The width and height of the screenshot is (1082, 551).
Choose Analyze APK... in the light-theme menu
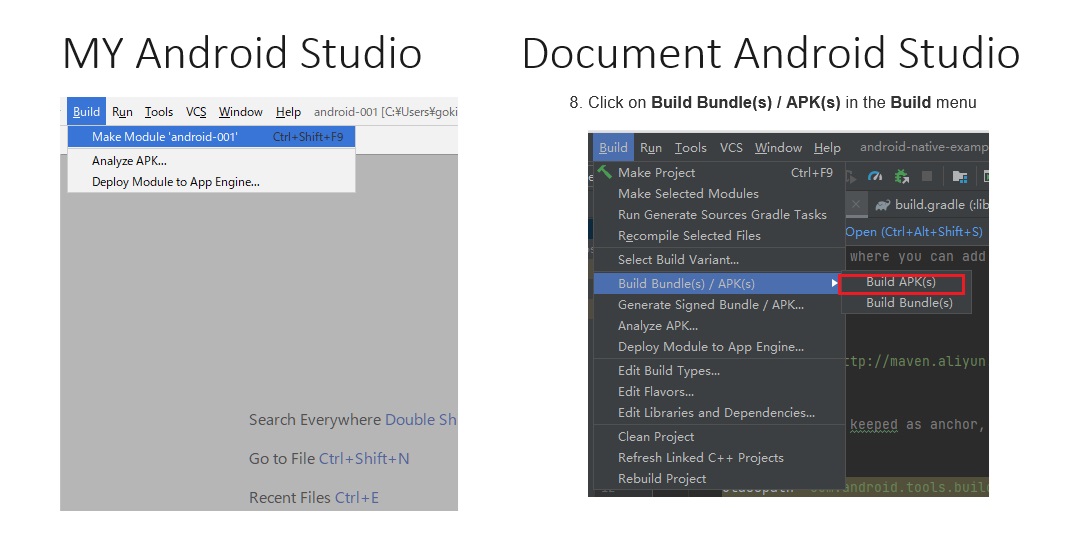point(129,161)
